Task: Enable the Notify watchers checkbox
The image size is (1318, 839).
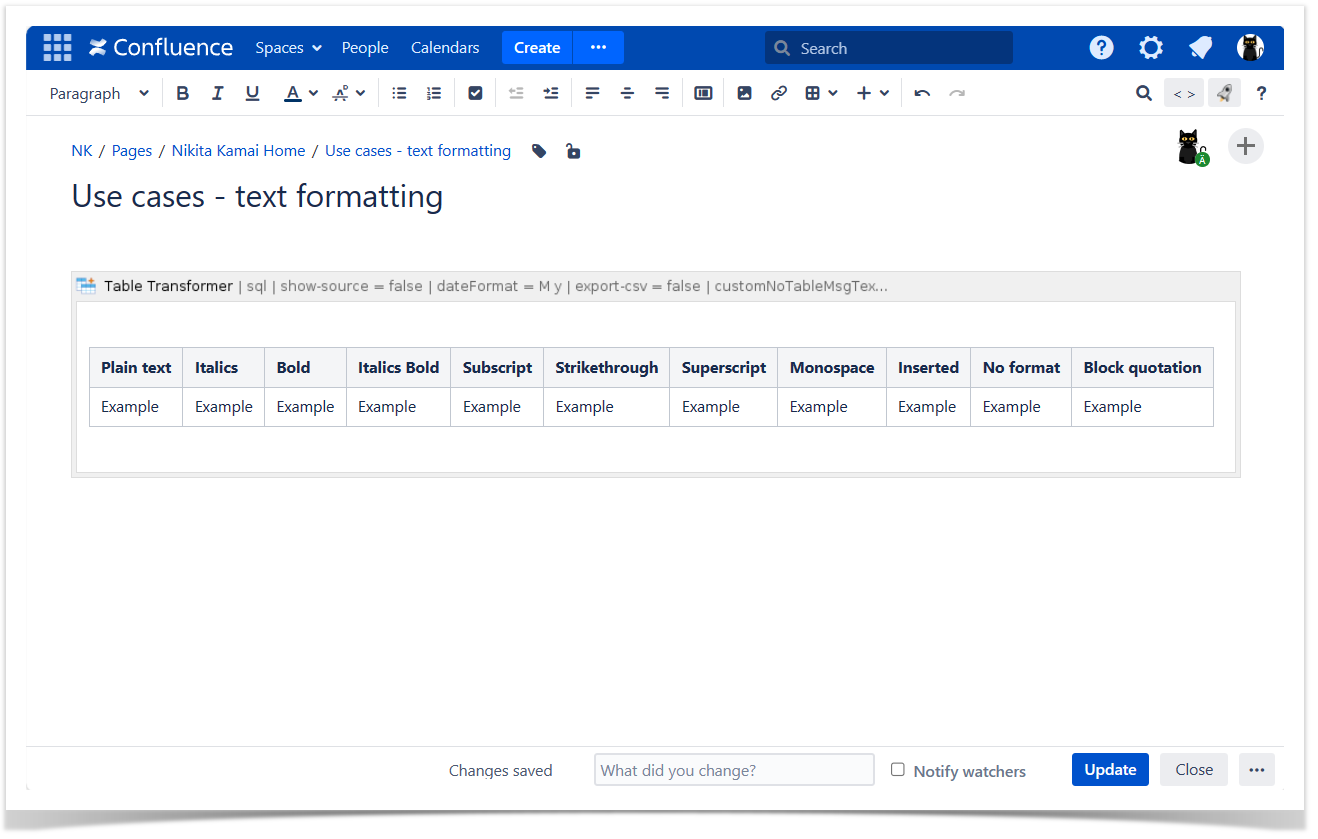Action: [x=898, y=770]
